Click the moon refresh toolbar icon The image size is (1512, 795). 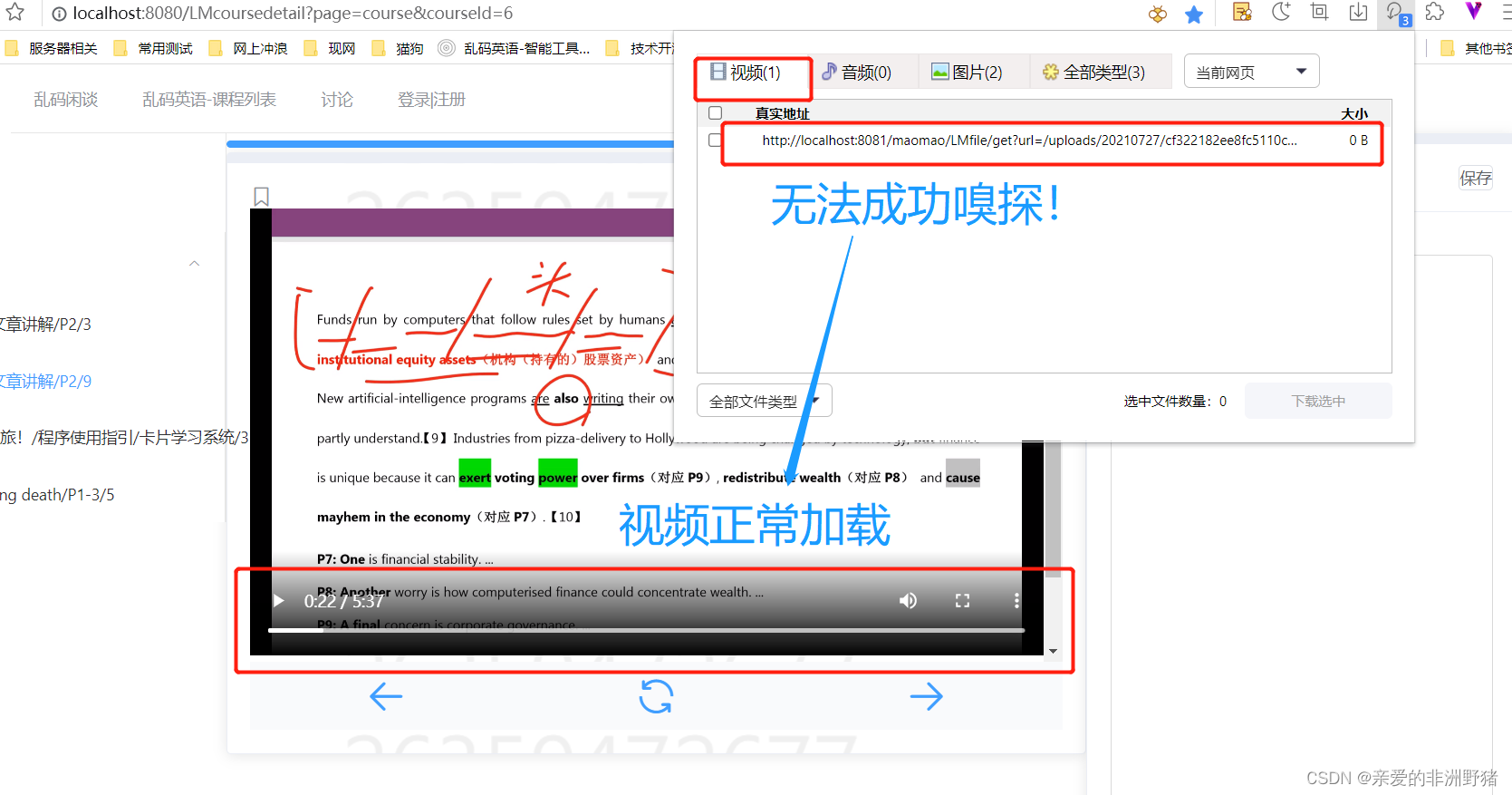[1281, 12]
